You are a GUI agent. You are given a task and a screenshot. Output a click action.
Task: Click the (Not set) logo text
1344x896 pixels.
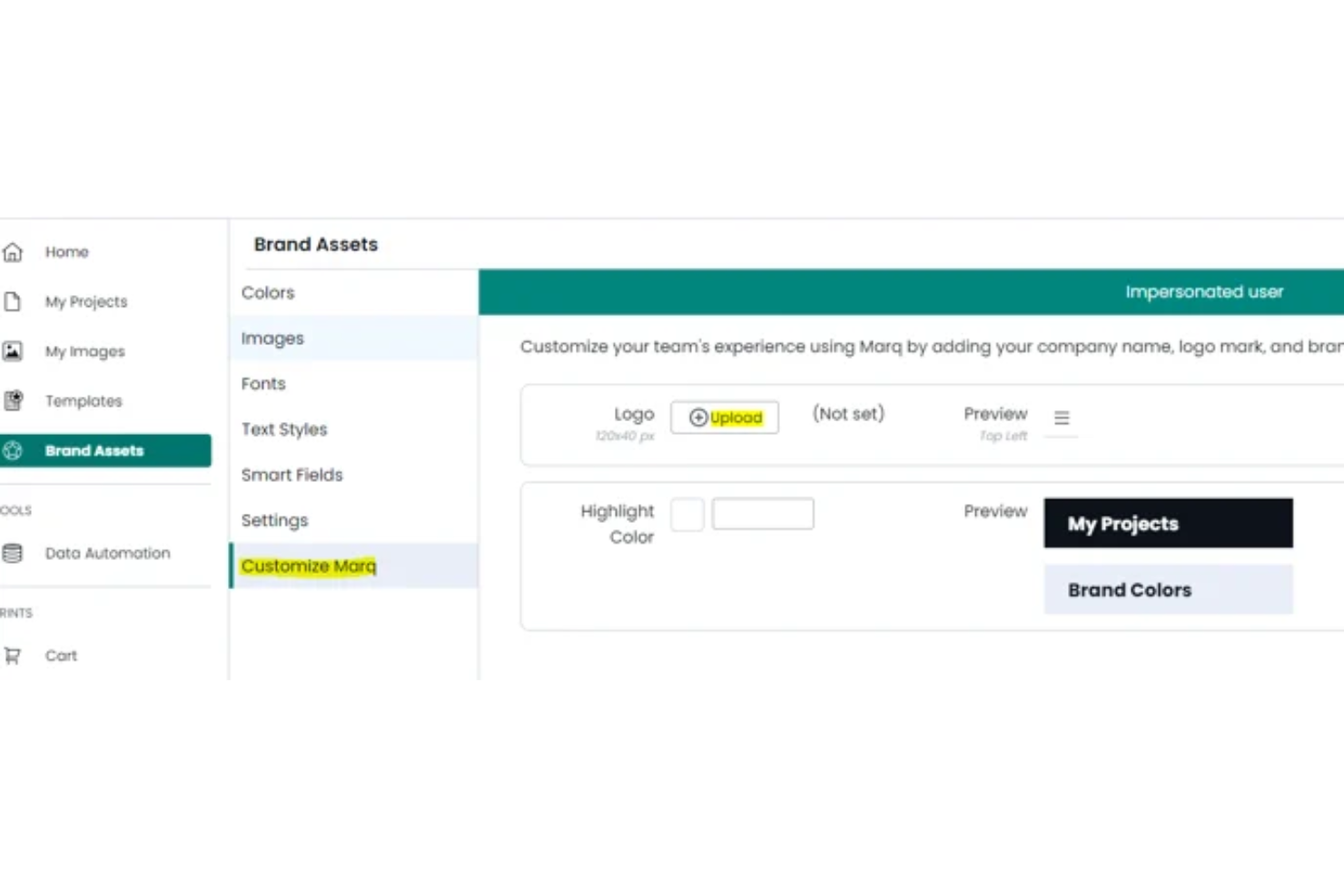click(x=848, y=414)
